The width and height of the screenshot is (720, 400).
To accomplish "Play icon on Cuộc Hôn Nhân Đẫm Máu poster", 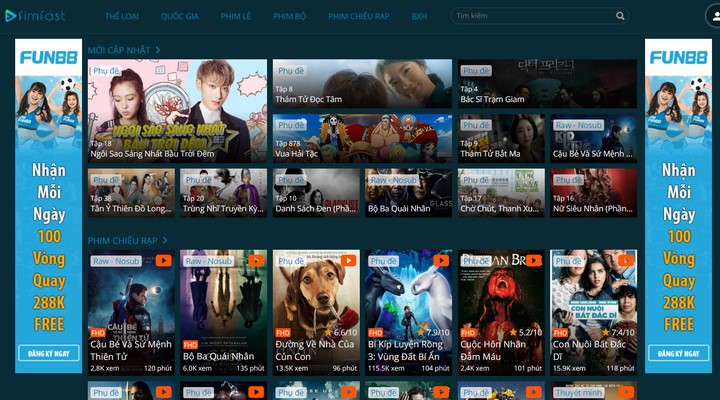I will 534,261.
